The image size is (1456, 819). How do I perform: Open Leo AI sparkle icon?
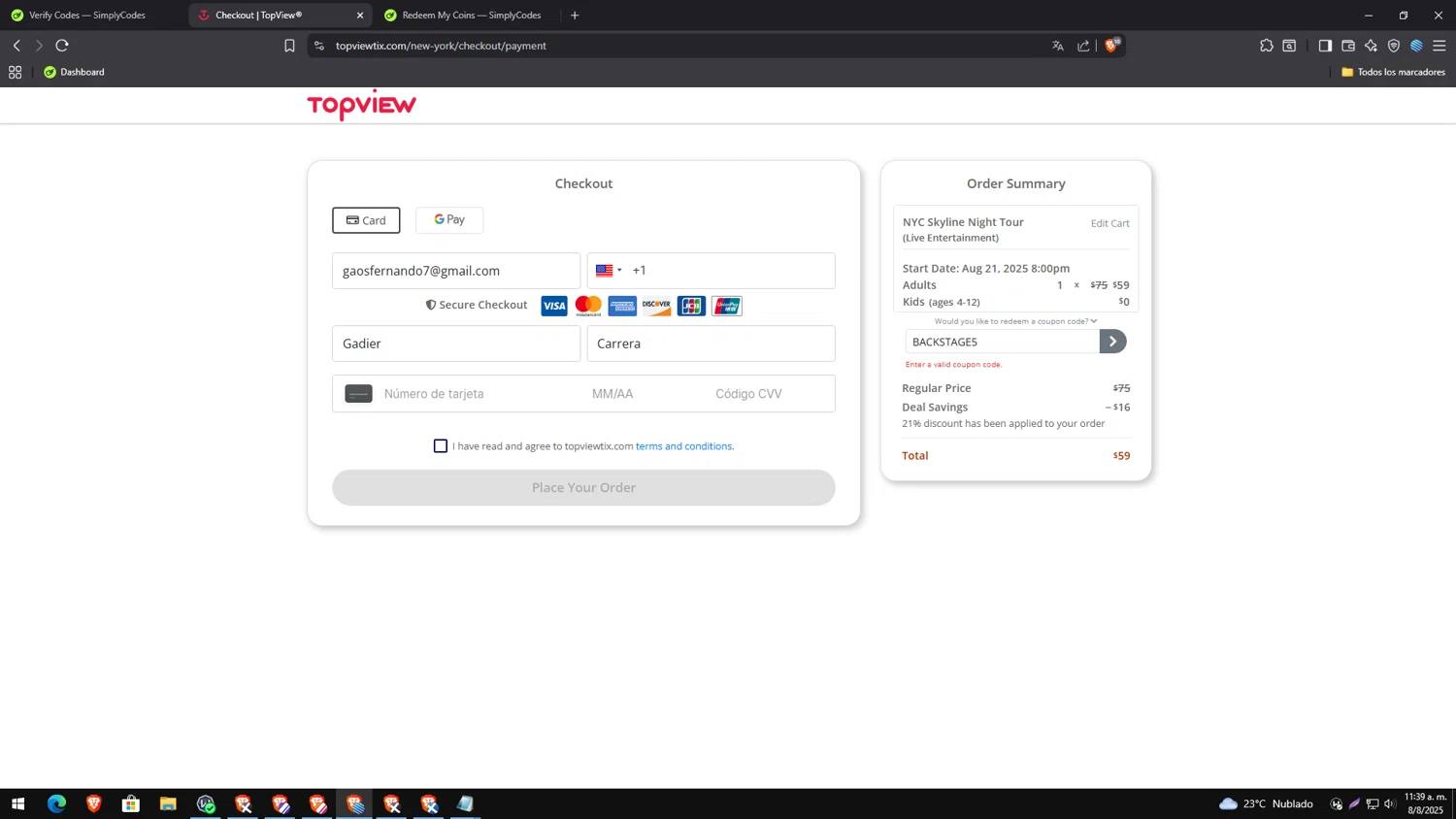[1371, 46]
